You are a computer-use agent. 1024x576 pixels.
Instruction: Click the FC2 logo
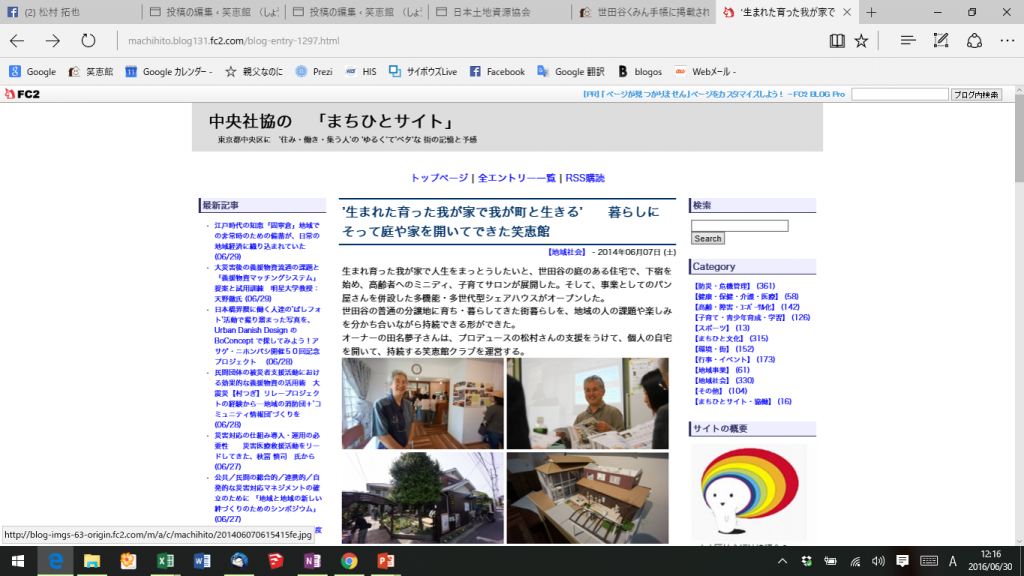point(22,94)
